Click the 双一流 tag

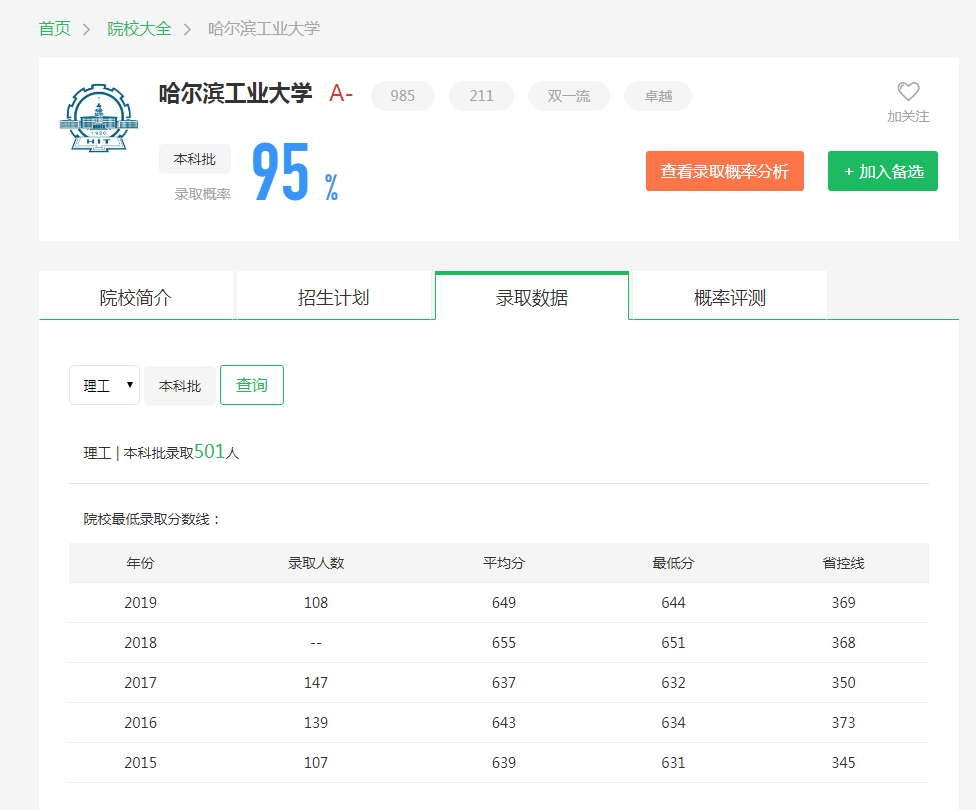tap(569, 96)
